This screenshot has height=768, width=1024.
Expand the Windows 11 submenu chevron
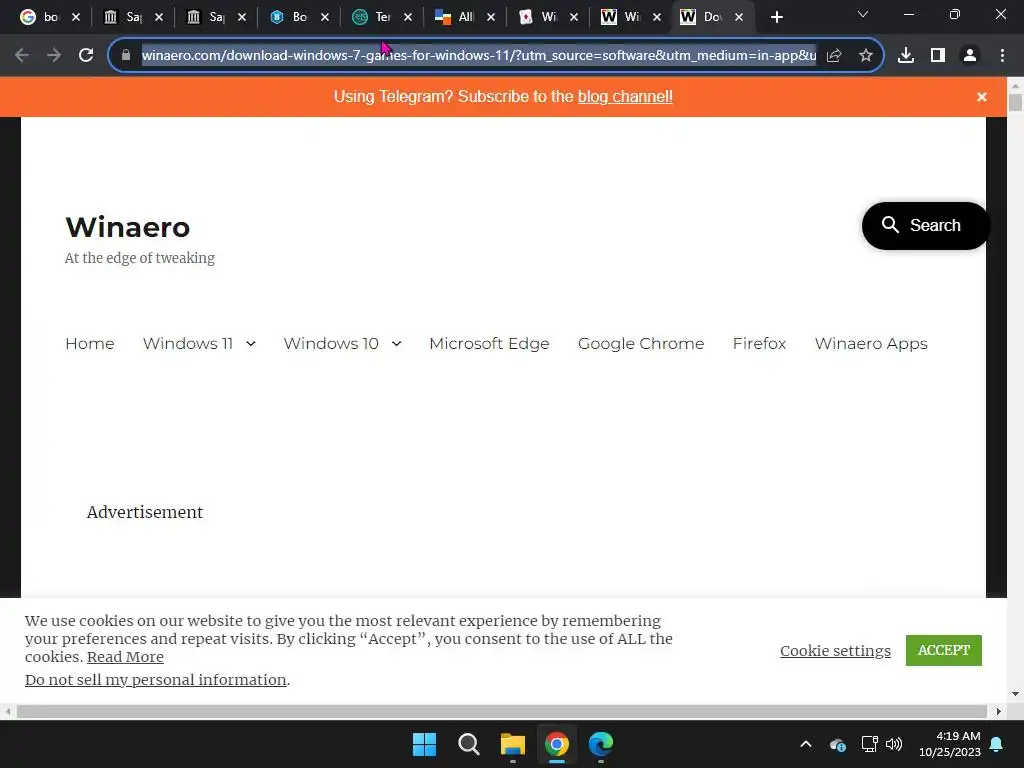[x=251, y=344]
